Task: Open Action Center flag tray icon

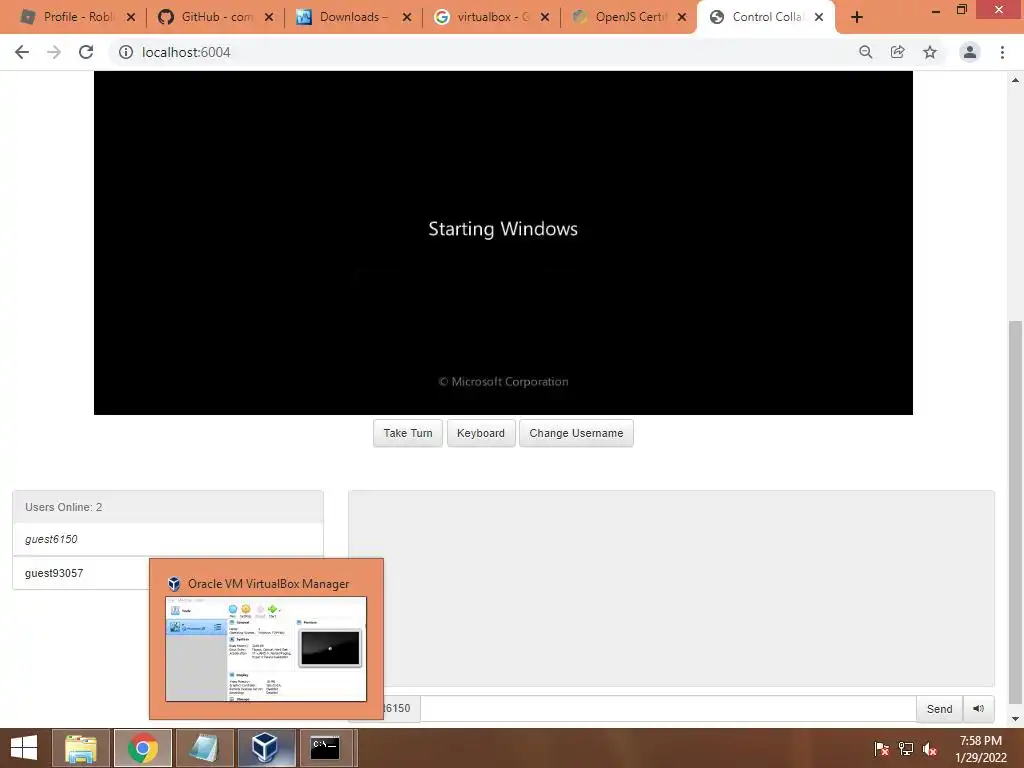Action: [881, 748]
